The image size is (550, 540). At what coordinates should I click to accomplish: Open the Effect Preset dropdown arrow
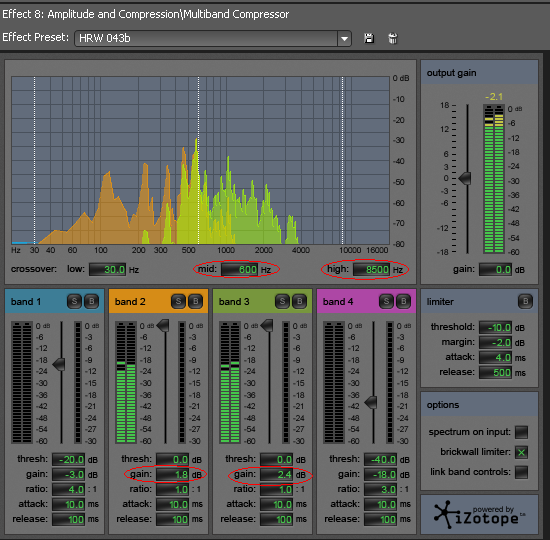click(344, 38)
